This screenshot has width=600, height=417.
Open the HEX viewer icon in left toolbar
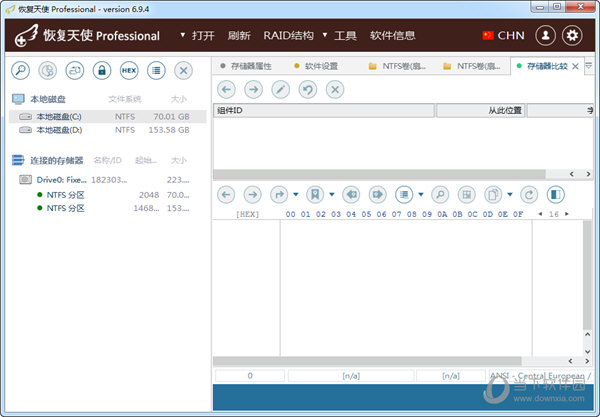coord(129,70)
